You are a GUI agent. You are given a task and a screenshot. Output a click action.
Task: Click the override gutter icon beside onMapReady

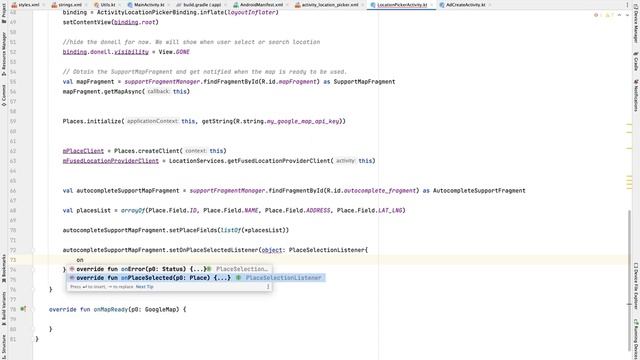[23, 309]
